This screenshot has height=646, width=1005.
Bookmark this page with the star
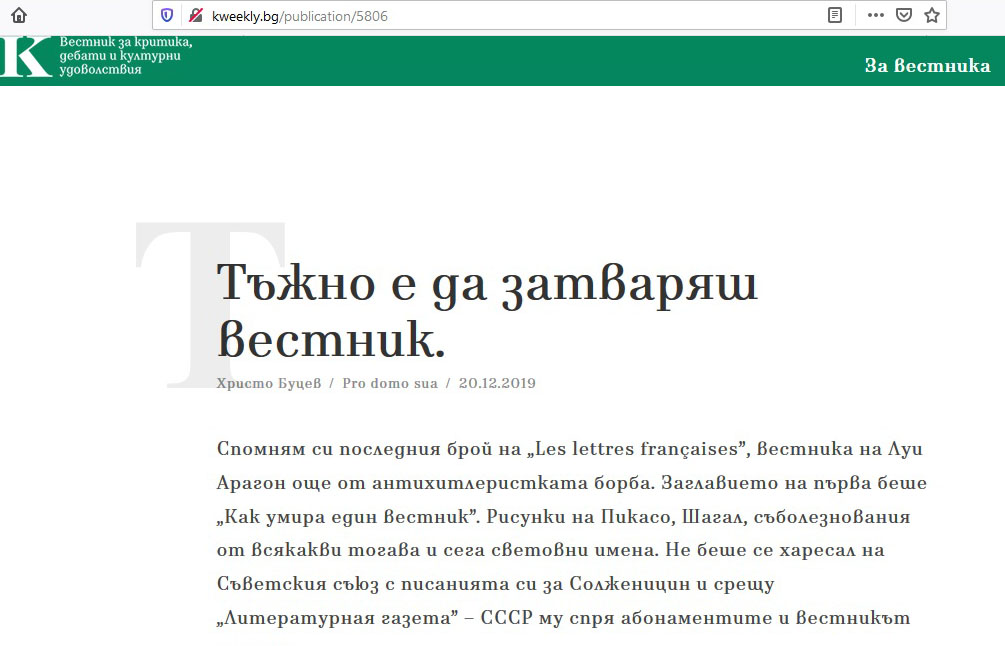[932, 15]
